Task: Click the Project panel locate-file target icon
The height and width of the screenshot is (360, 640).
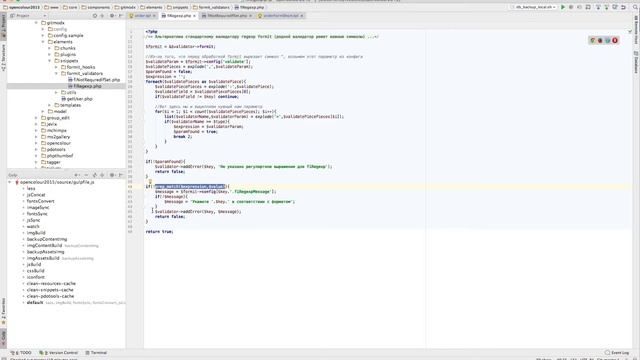Action: click(95, 16)
